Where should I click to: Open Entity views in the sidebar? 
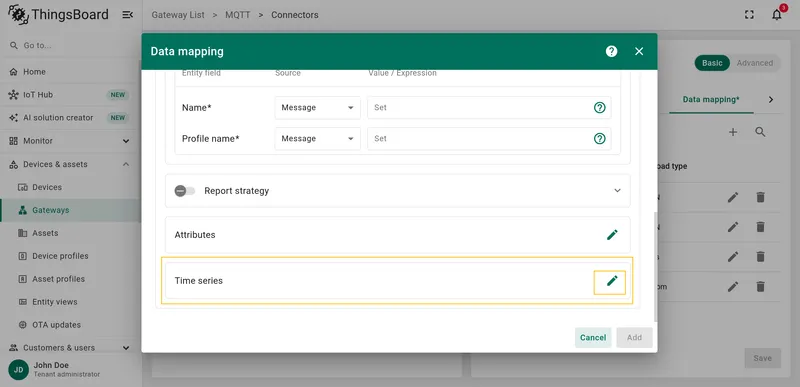click(x=70, y=302)
